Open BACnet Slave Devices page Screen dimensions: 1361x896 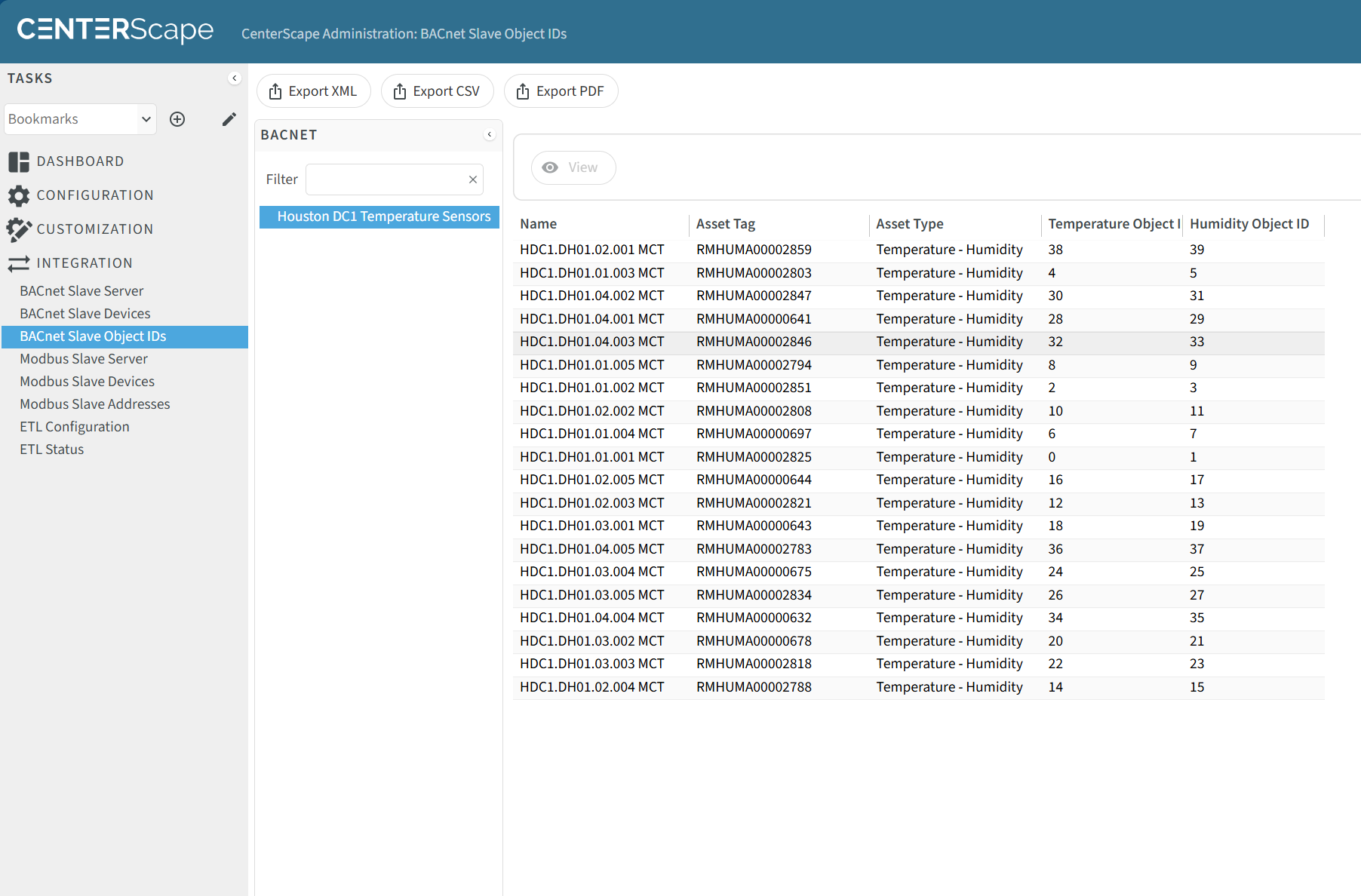coord(85,314)
